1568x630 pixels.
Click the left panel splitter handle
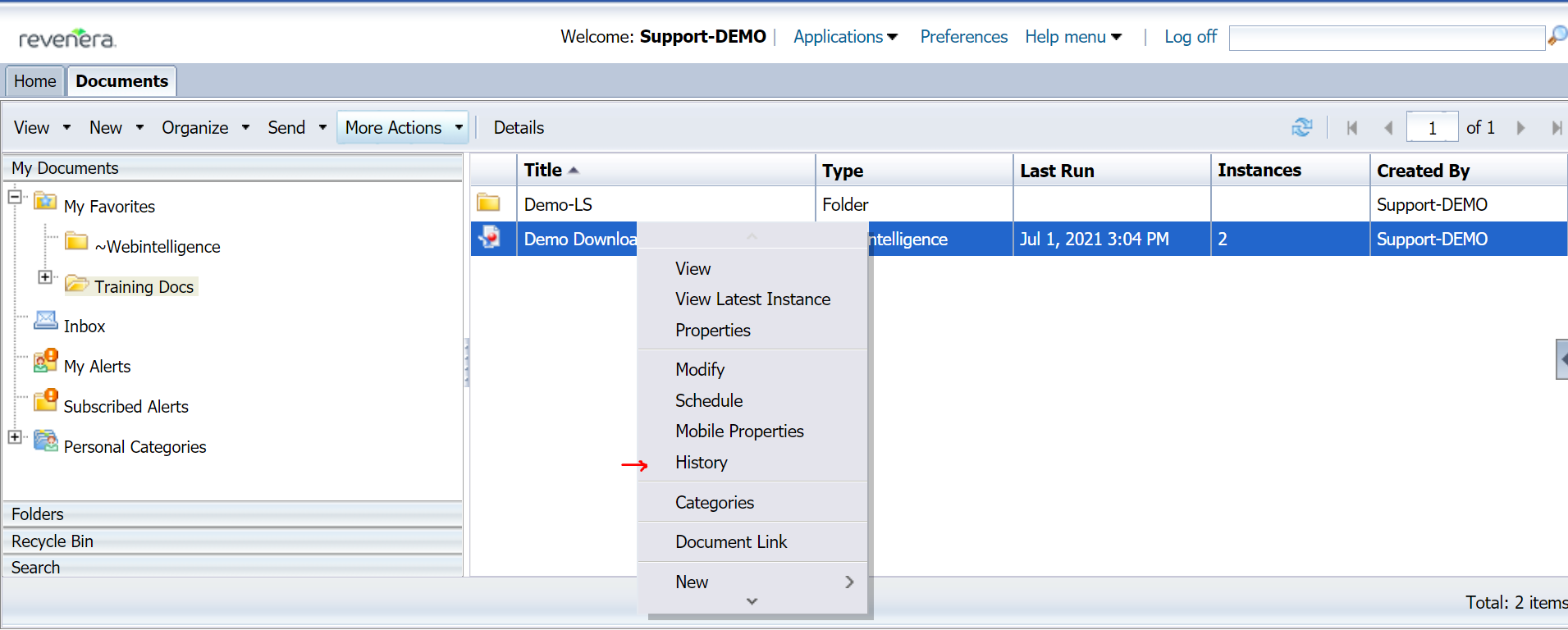pos(467,363)
